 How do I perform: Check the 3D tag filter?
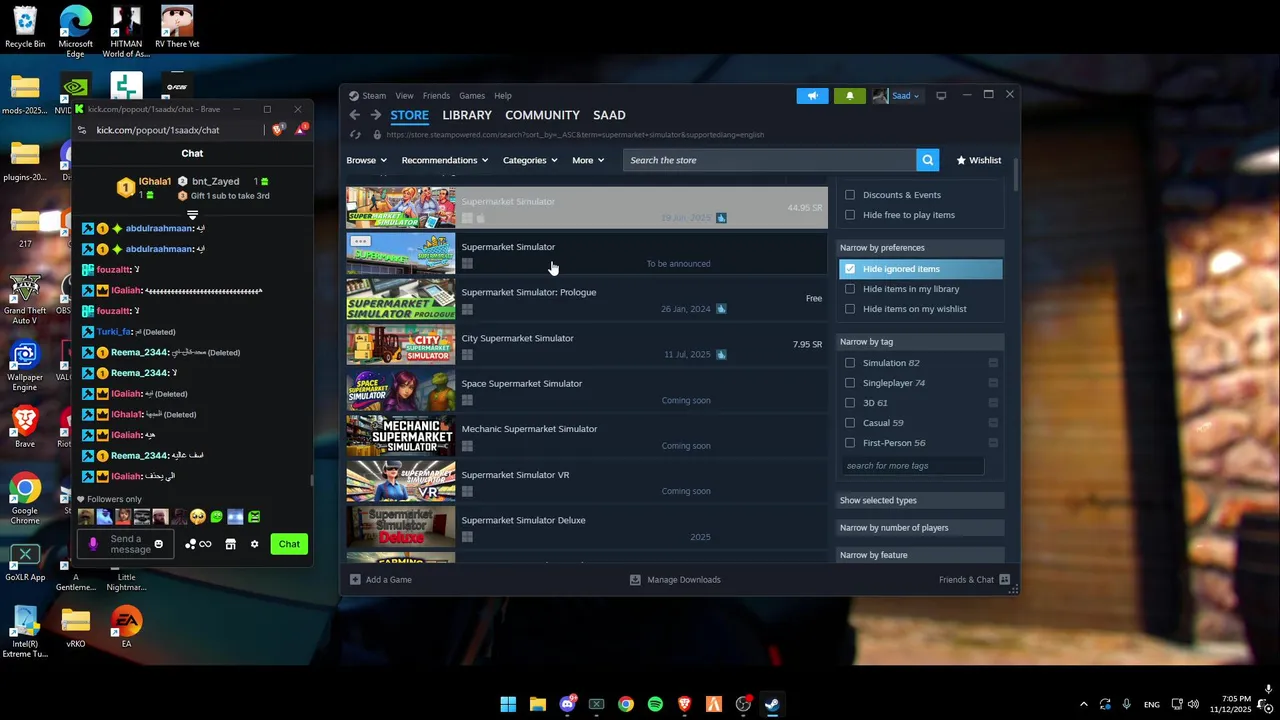tap(850, 403)
